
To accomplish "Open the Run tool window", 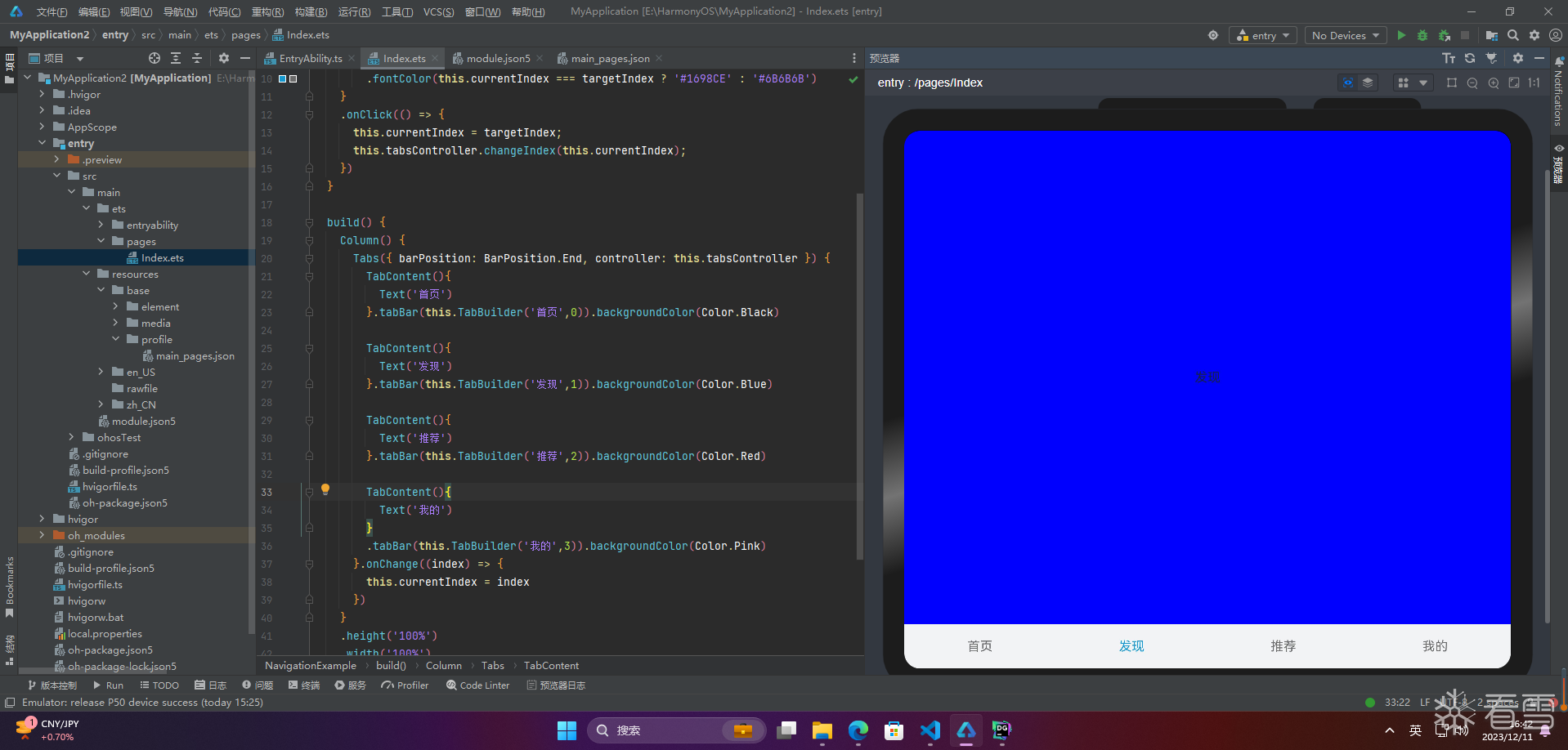I will pyautogui.click(x=108, y=685).
